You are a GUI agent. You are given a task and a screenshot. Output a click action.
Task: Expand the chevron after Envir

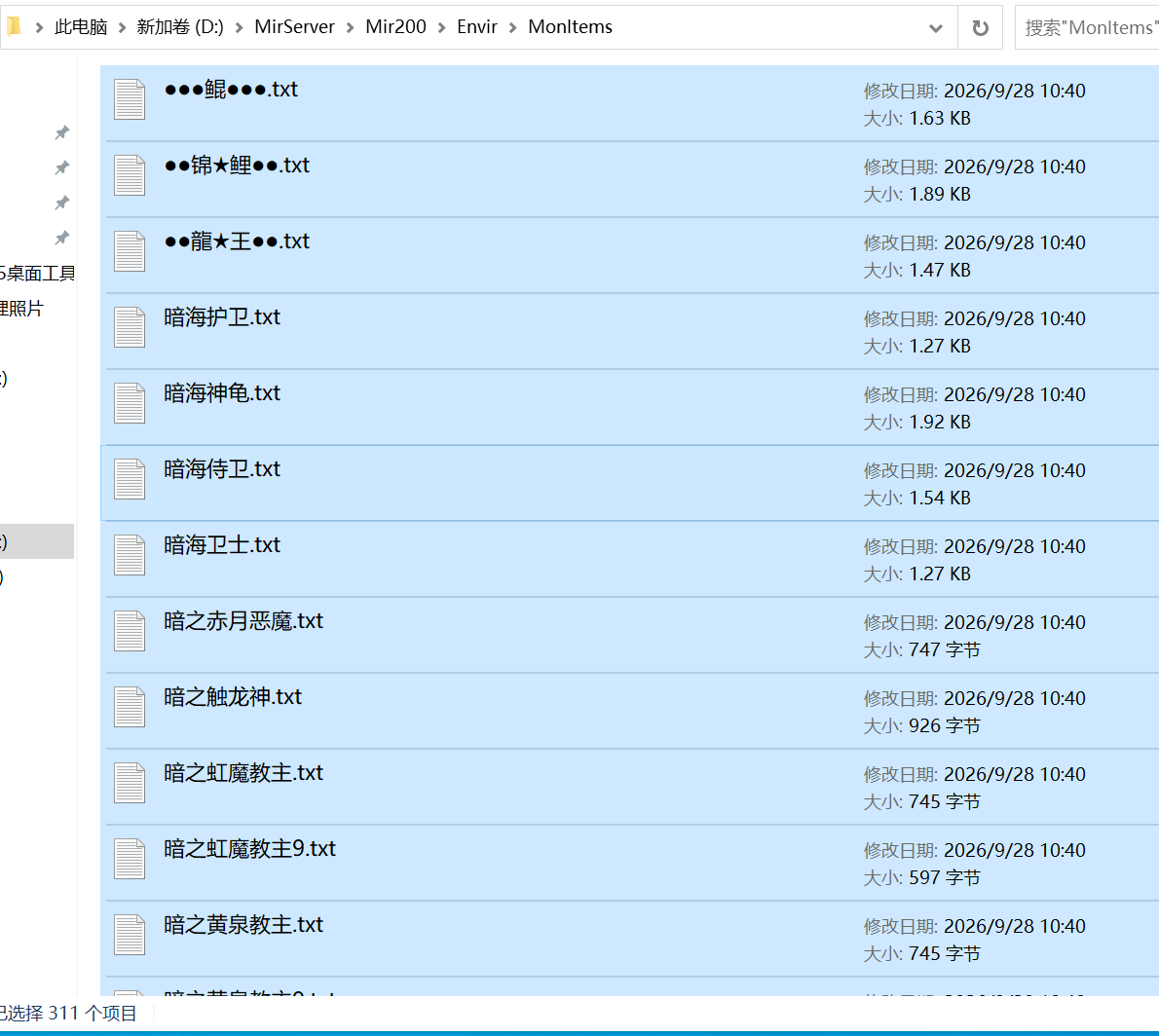tap(512, 28)
